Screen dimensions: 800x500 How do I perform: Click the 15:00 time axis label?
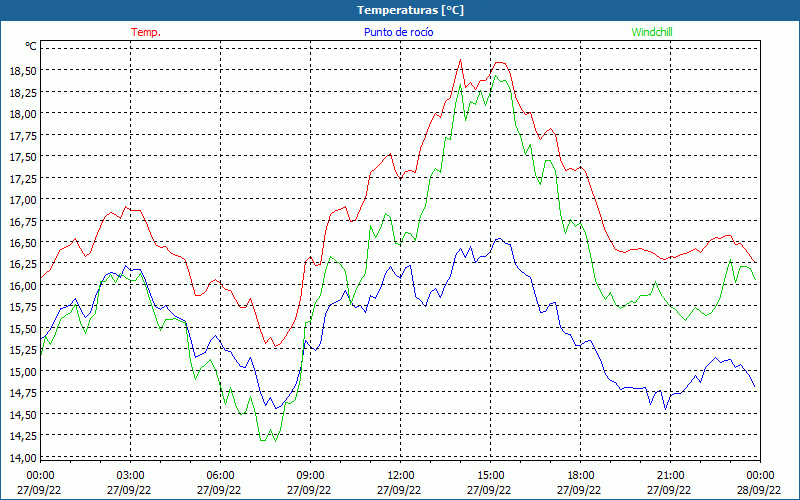[490, 476]
